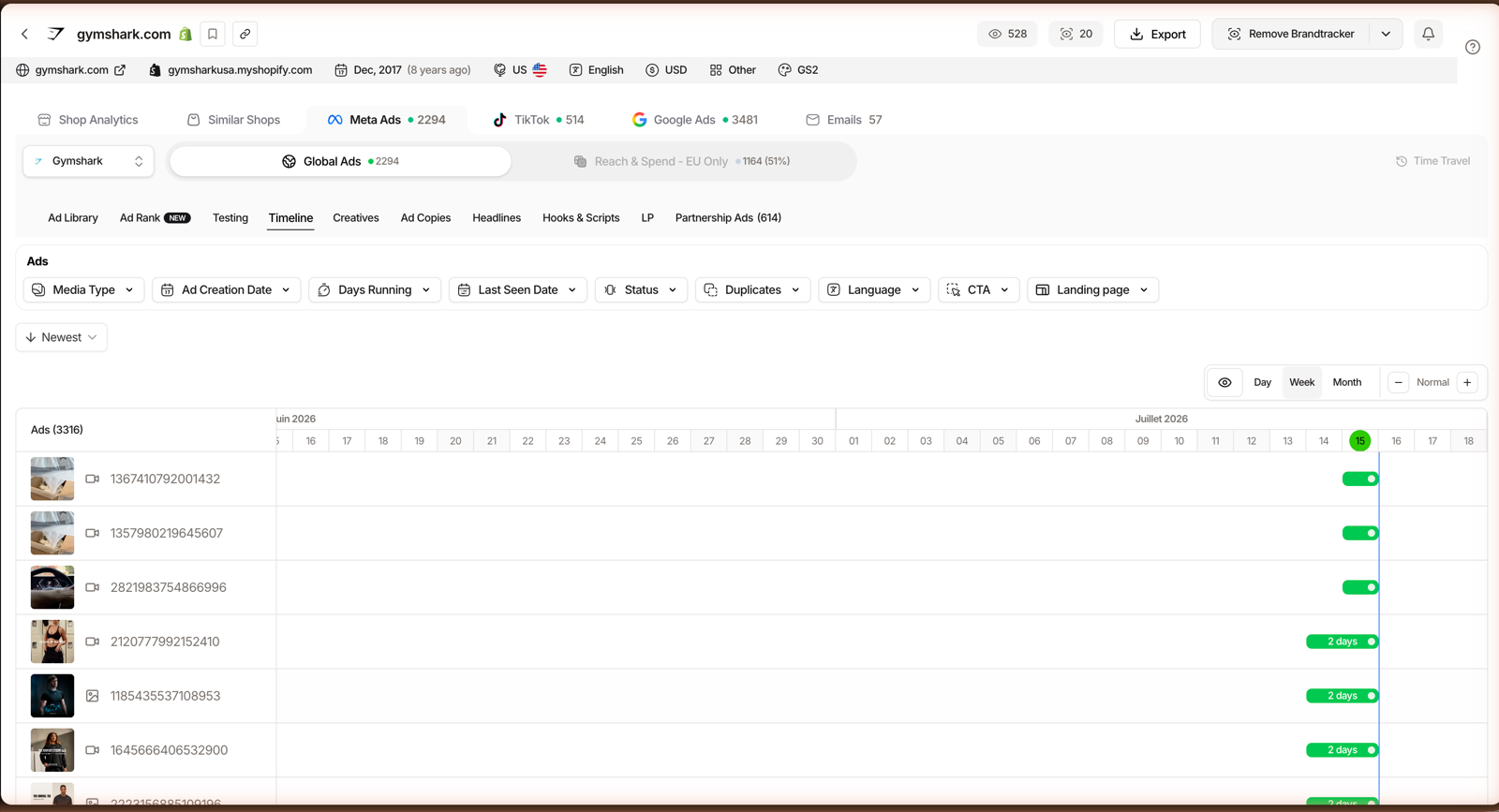1499x812 pixels.
Task: Open the Ad Creation Date filter
Action: point(226,290)
